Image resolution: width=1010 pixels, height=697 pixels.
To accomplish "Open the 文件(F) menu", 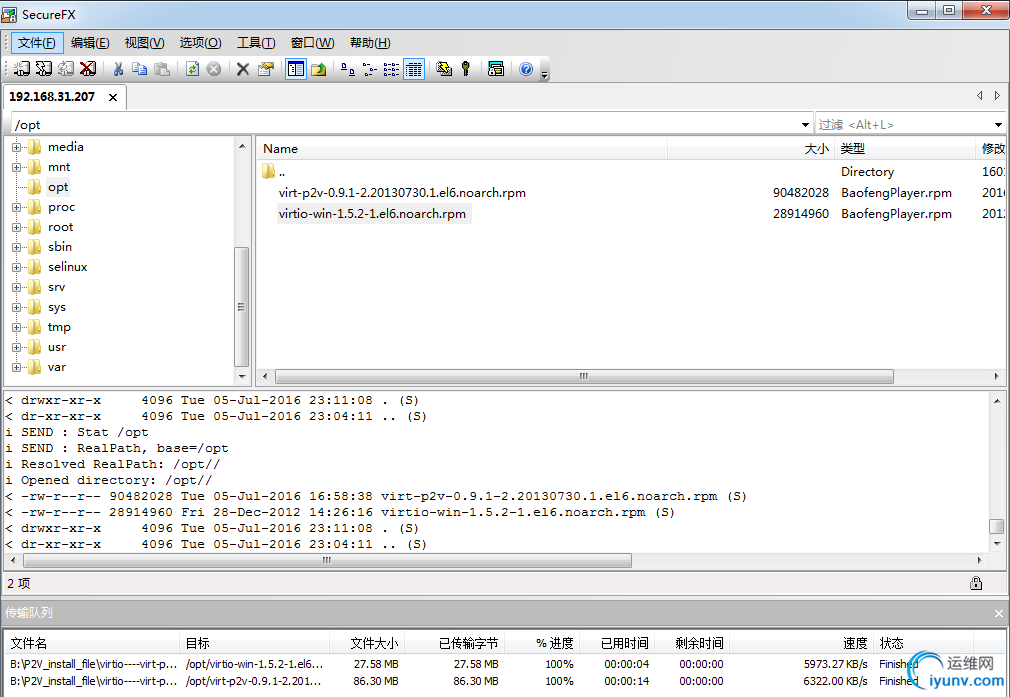I will point(37,43).
